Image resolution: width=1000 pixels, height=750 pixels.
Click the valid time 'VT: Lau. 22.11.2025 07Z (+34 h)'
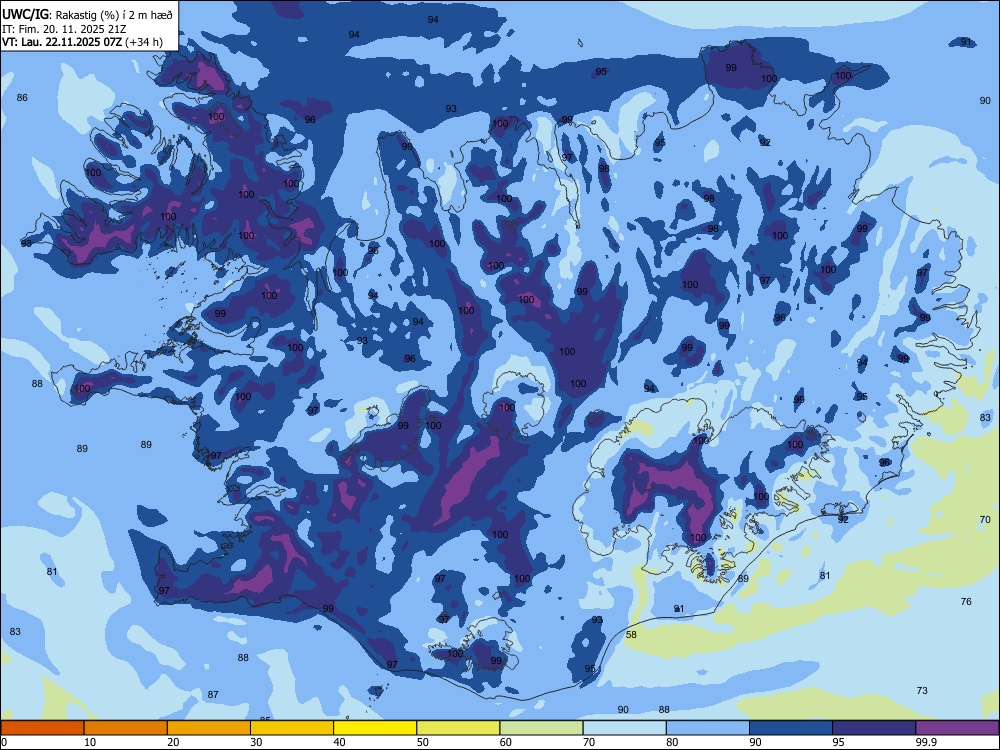82,42
